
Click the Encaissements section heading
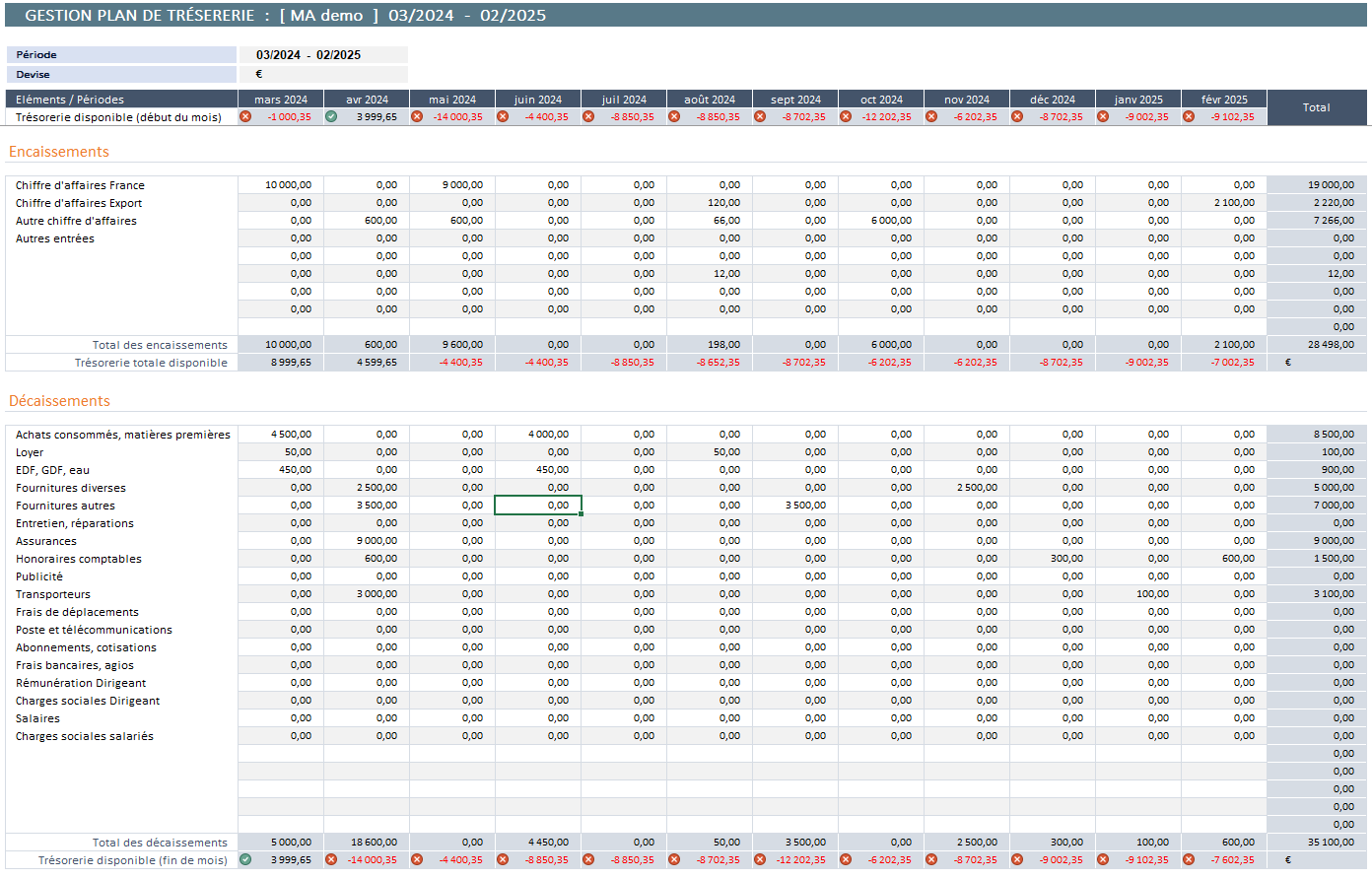pyautogui.click(x=59, y=152)
